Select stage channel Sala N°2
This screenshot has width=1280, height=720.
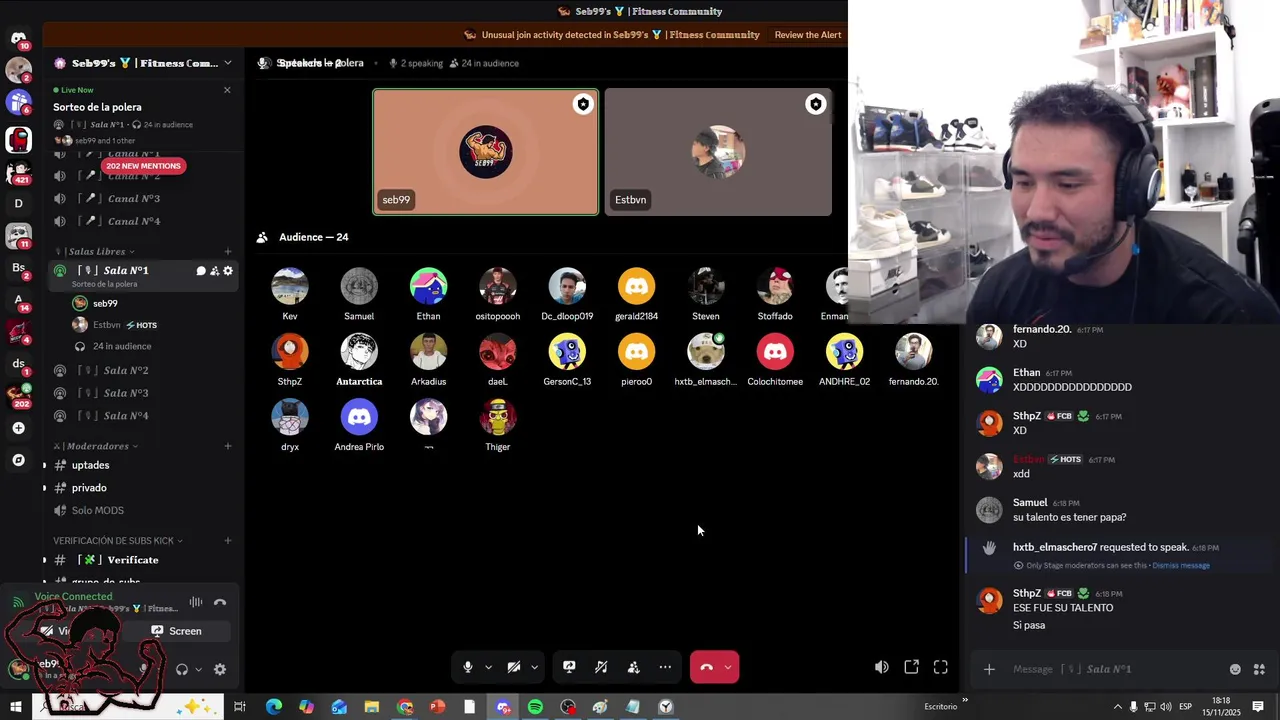pyautogui.click(x=126, y=370)
